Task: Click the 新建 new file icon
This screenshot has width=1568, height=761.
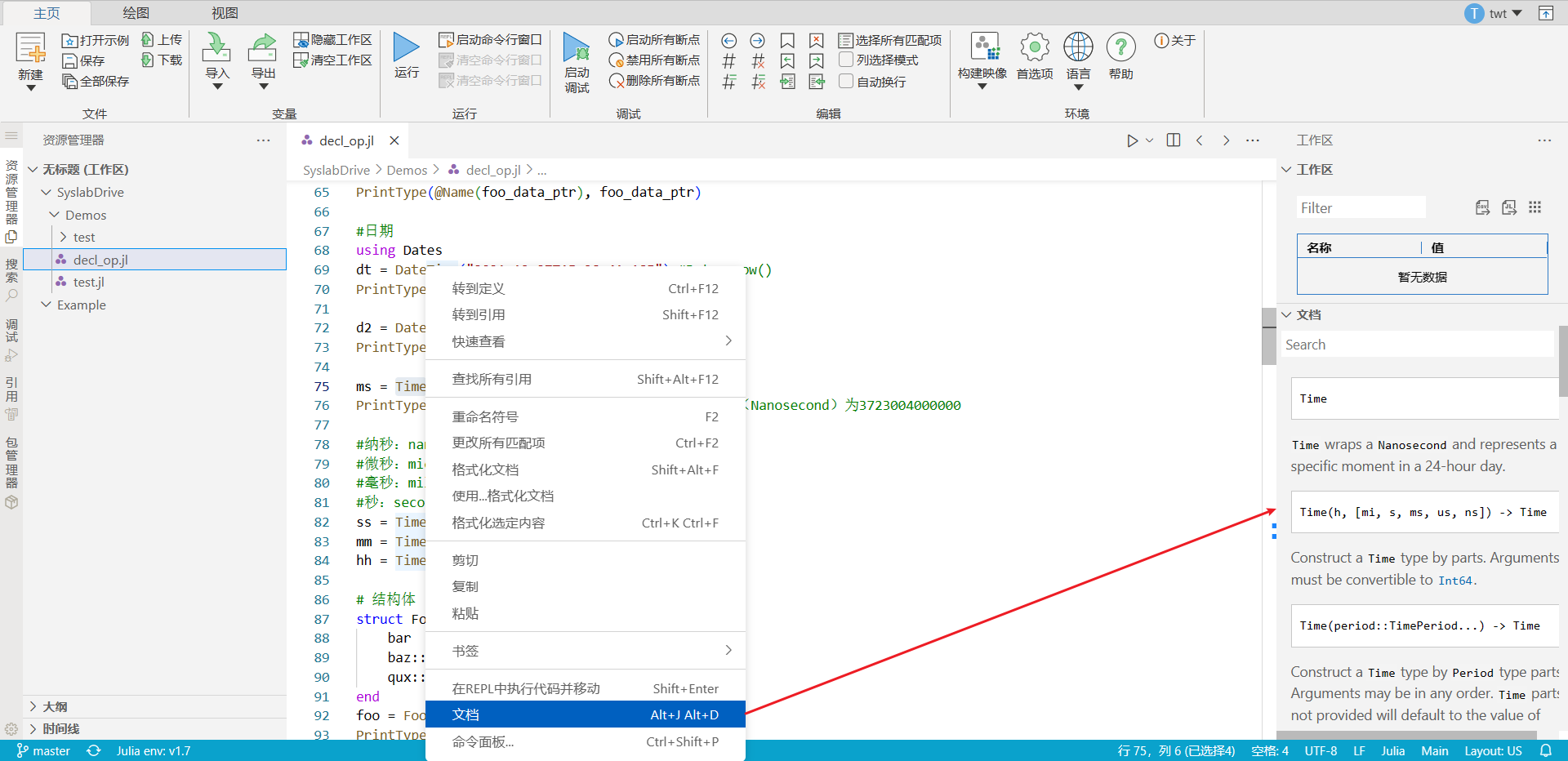Action: 31,48
